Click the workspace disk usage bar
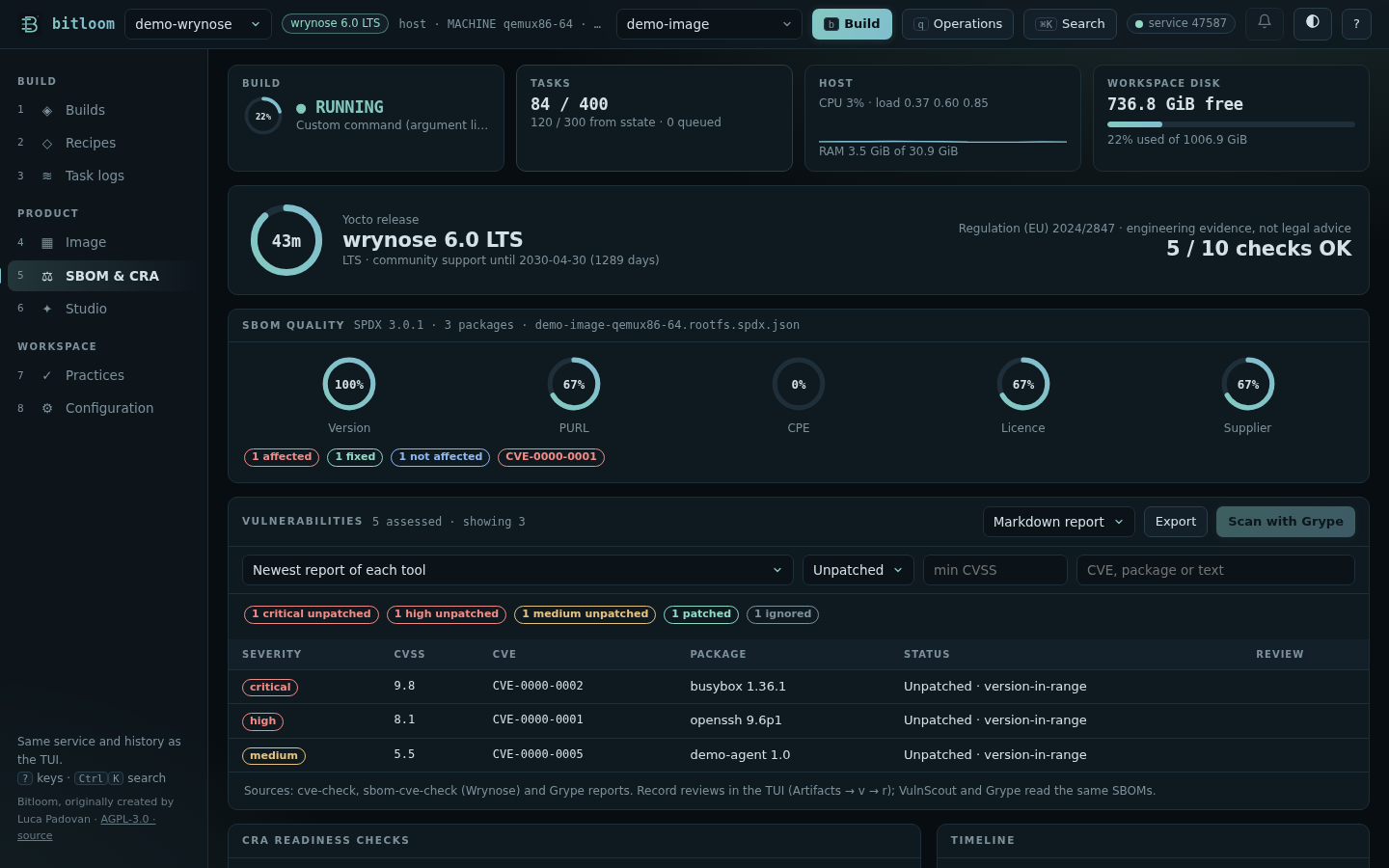 (x=1231, y=124)
